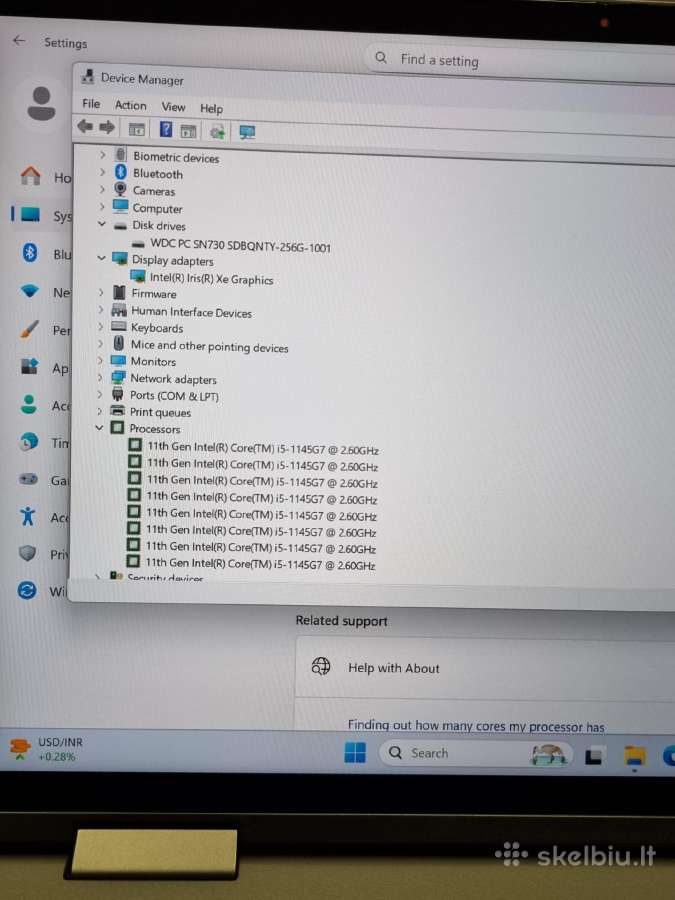Click the Keyboards category icon
The width and height of the screenshot is (675, 900).
click(x=119, y=327)
